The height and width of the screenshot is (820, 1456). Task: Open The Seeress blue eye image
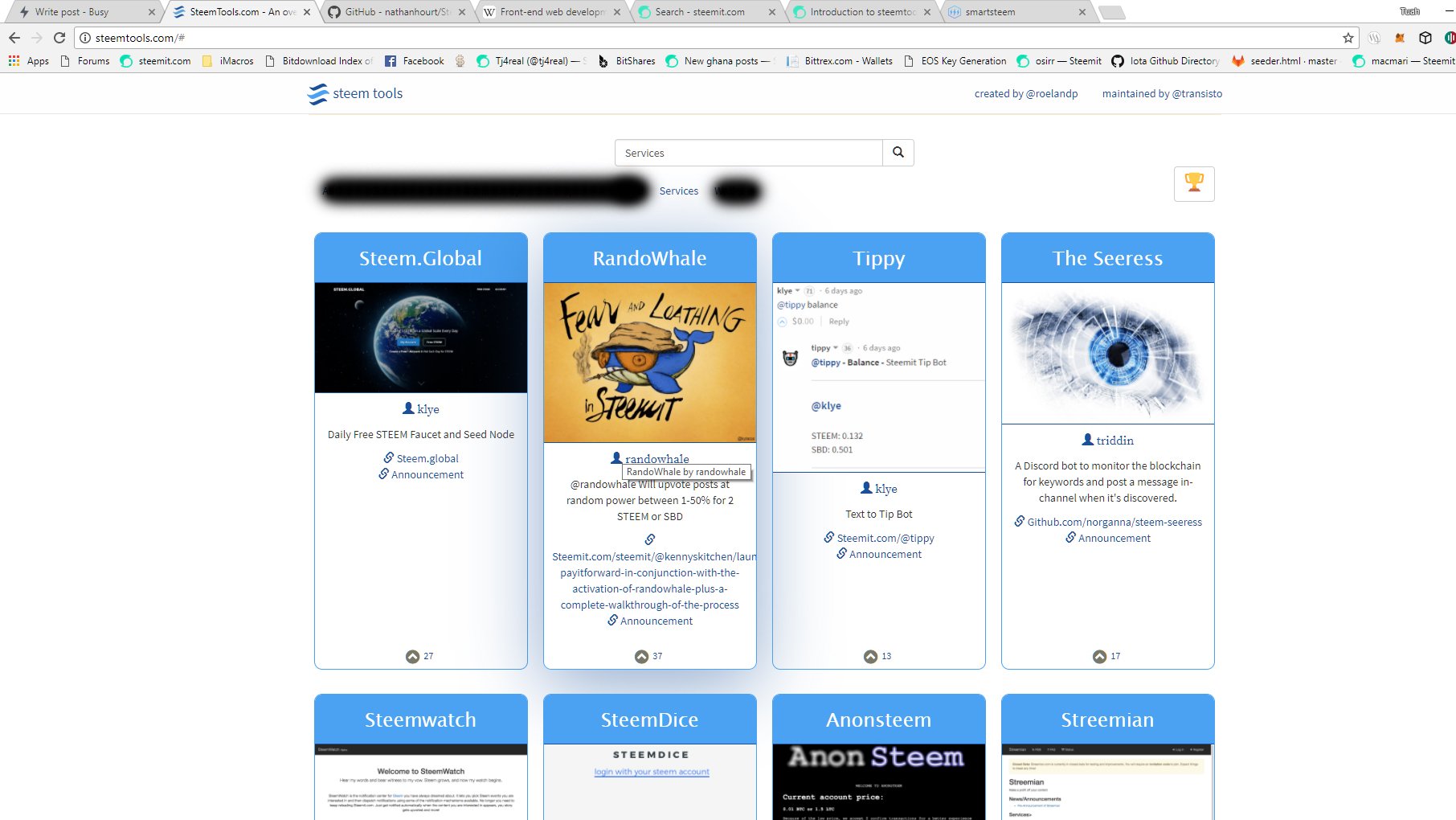1108,354
